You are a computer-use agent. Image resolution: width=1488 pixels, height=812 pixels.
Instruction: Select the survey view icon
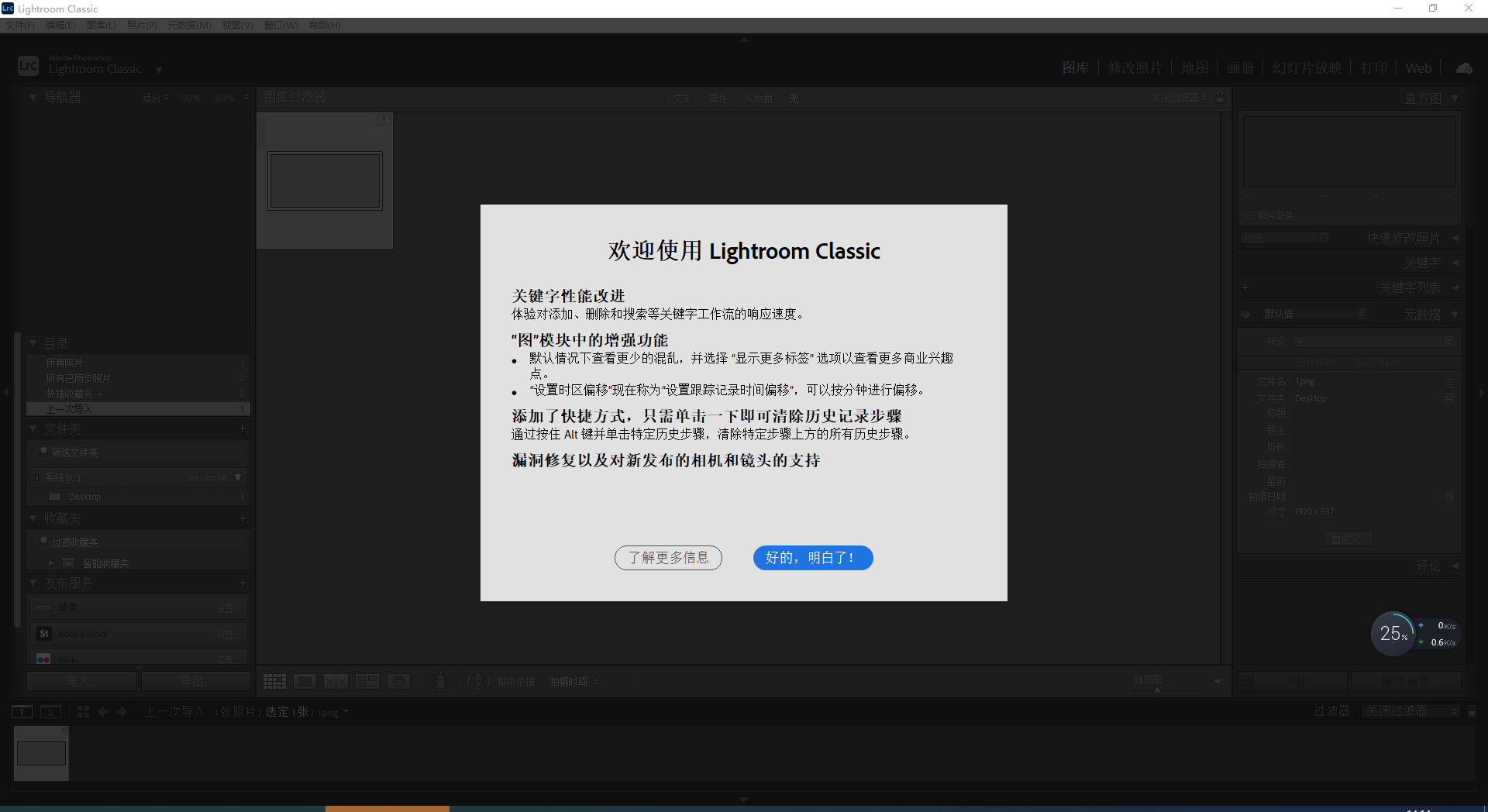[367, 682]
